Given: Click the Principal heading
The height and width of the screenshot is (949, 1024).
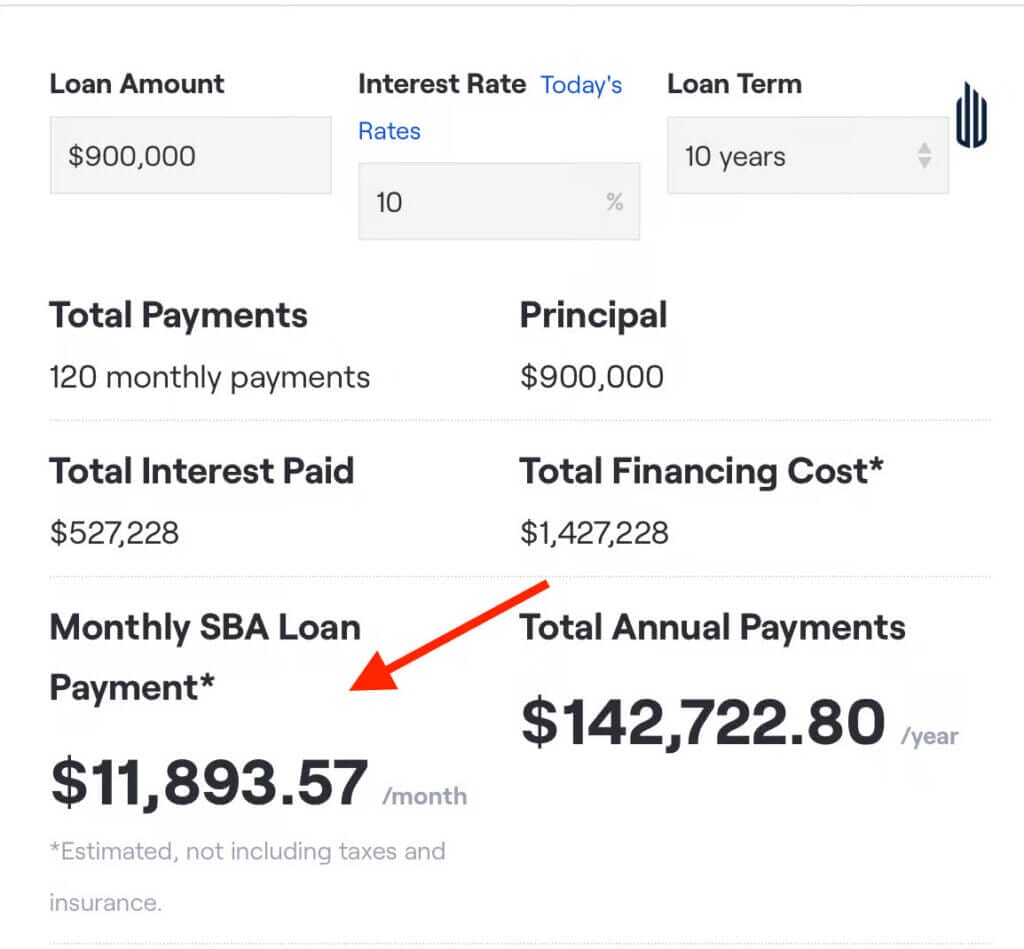Looking at the screenshot, I should pos(593,316).
